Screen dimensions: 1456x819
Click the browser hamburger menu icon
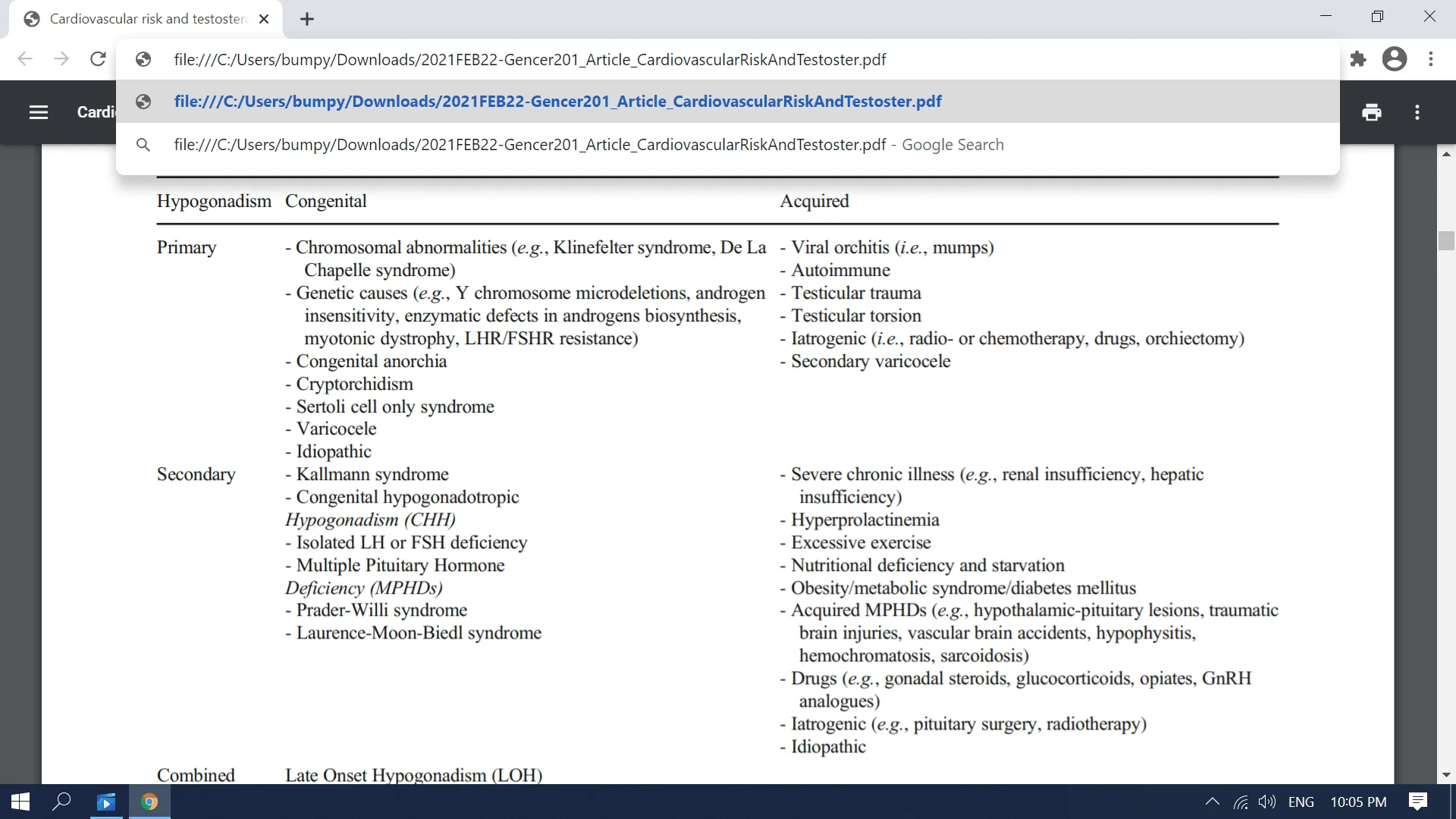click(x=38, y=112)
